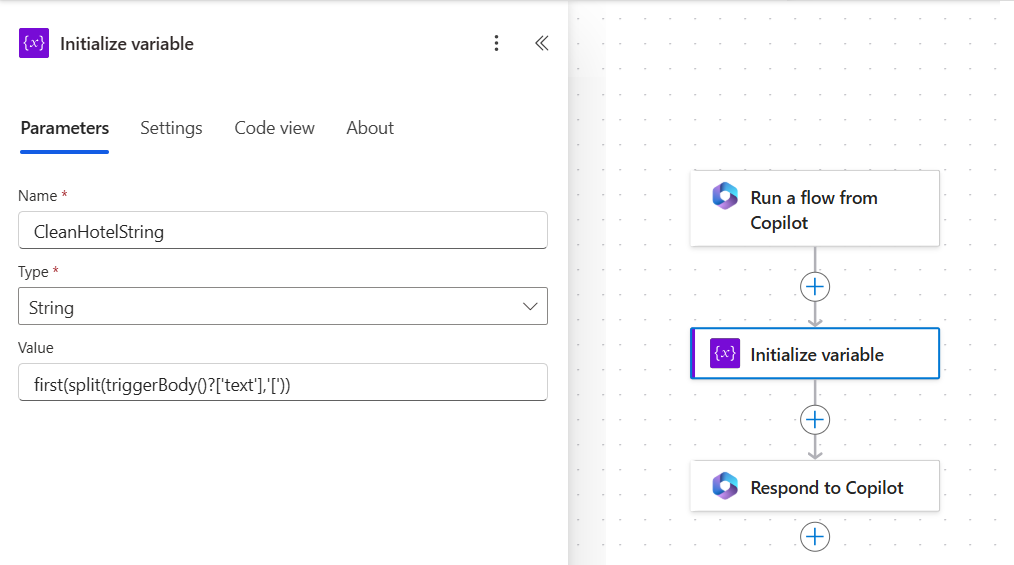Insert step after Run a flow from Copilot

click(x=815, y=287)
